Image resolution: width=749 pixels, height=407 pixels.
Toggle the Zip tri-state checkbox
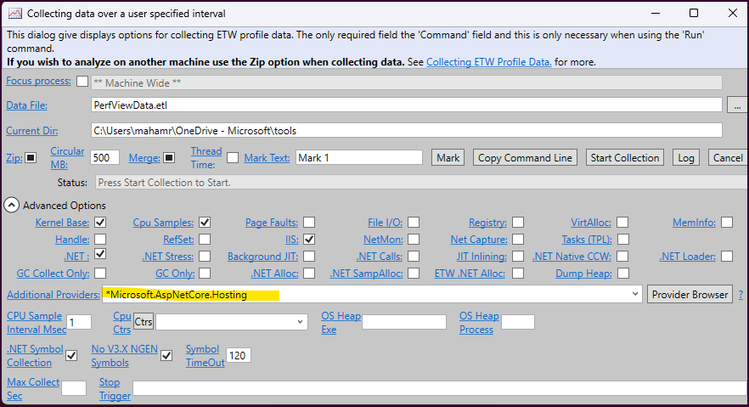click(31, 158)
